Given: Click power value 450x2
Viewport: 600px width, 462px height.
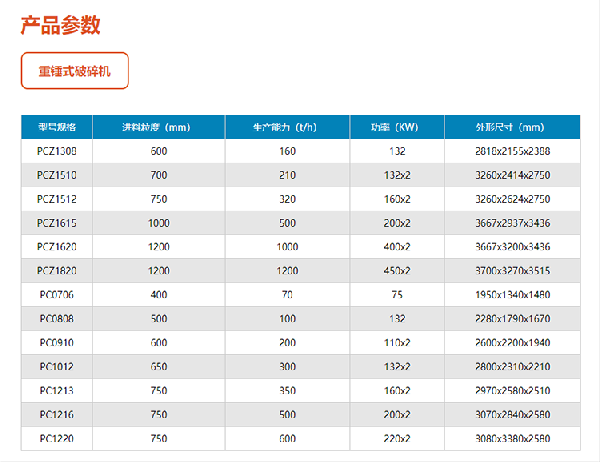Looking at the screenshot, I should [x=397, y=271].
